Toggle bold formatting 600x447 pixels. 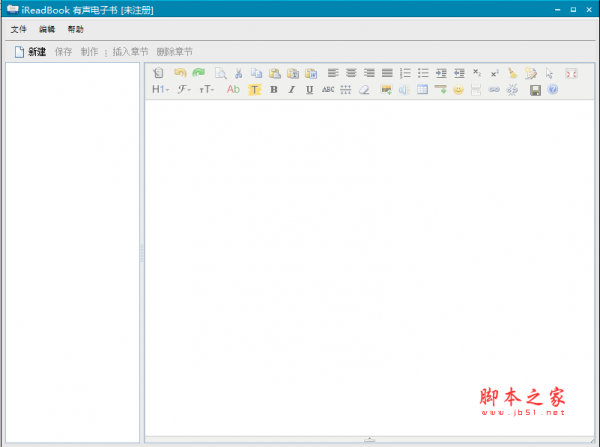(x=274, y=90)
